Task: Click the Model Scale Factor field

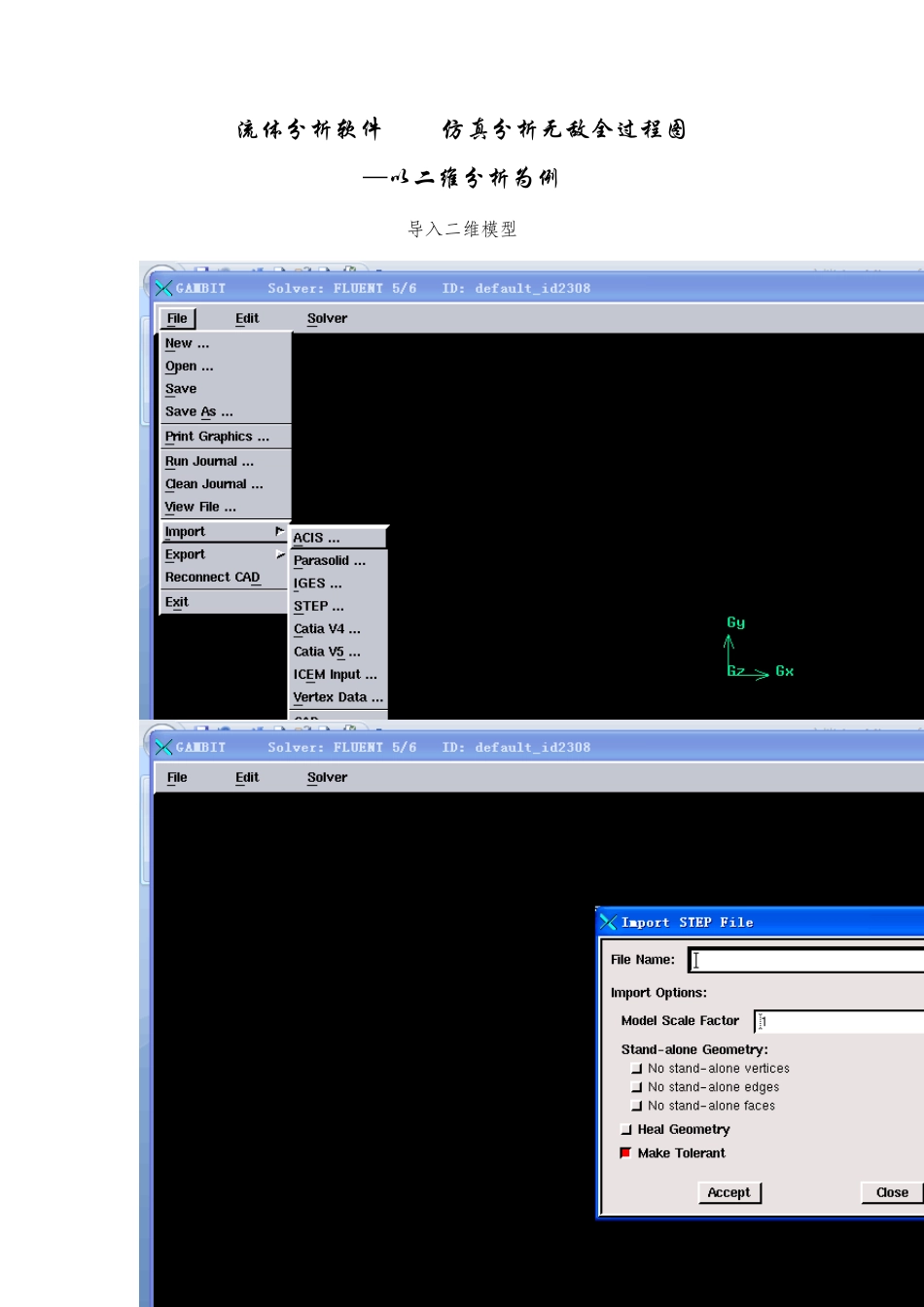Action: (838, 1021)
